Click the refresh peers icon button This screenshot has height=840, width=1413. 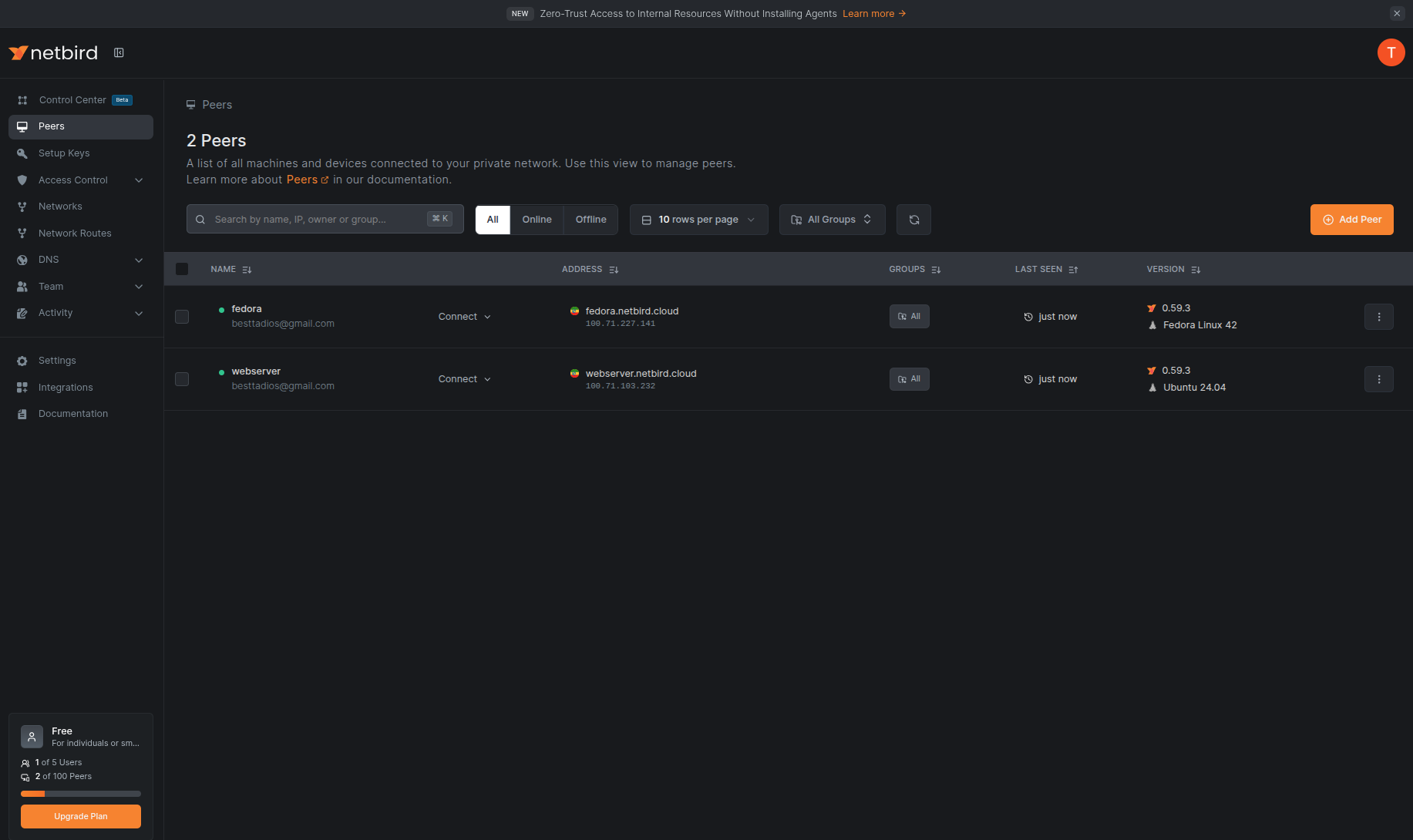(913, 220)
